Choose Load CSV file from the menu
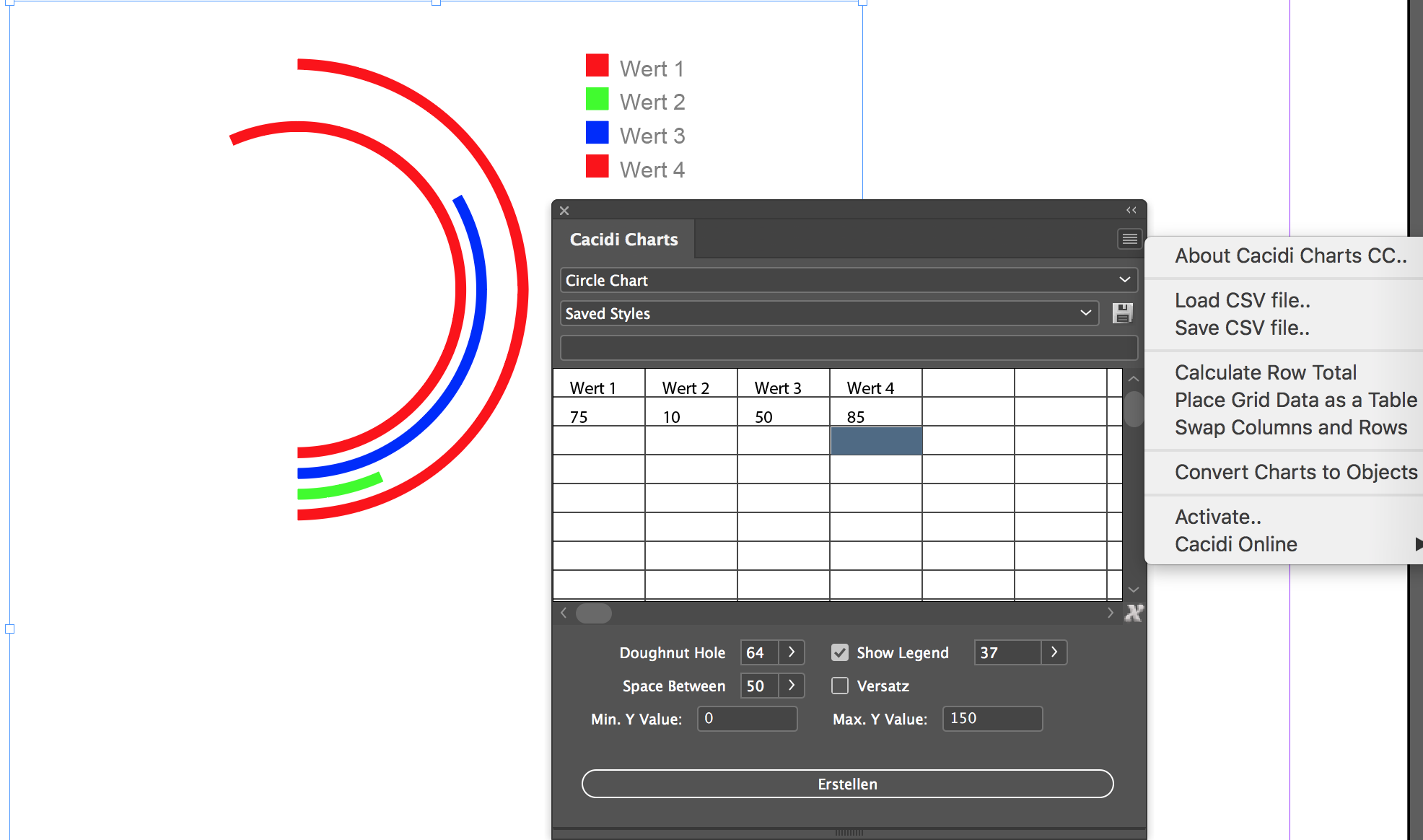Viewport: 1423px width, 840px height. pyautogui.click(x=1243, y=299)
